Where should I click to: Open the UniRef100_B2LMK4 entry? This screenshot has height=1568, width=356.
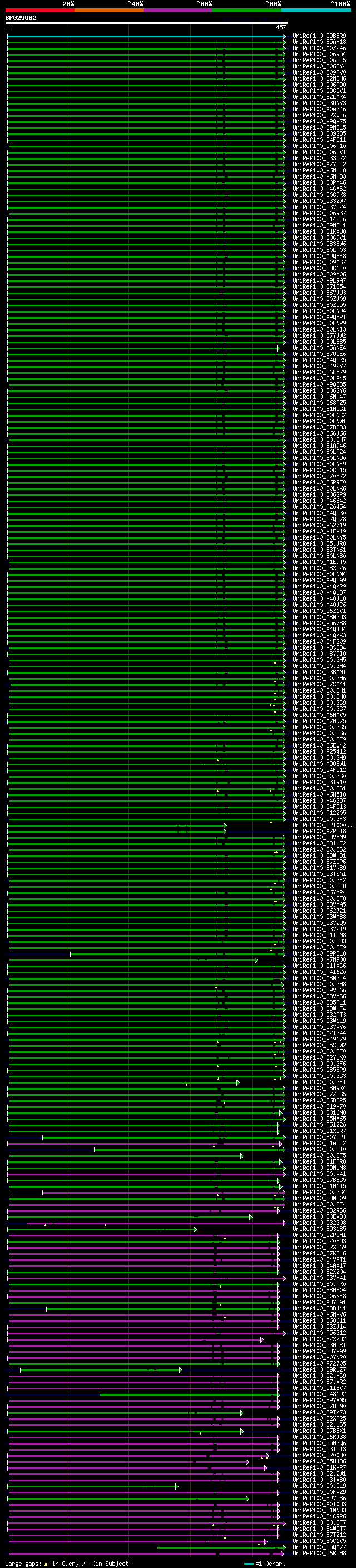click(319, 97)
